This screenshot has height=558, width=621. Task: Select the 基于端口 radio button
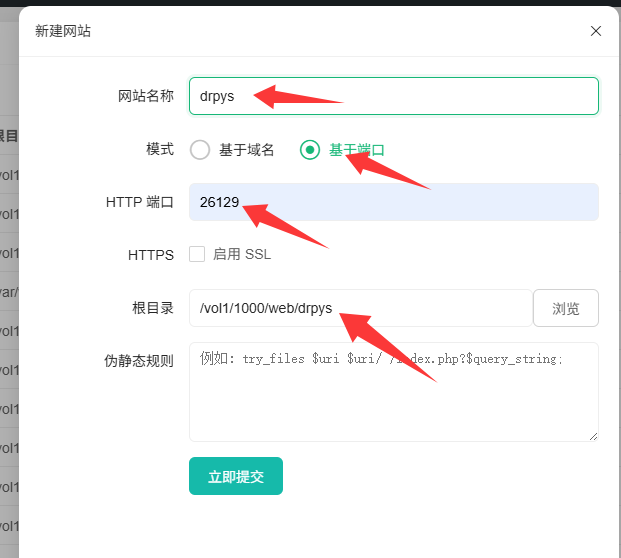coord(310,150)
